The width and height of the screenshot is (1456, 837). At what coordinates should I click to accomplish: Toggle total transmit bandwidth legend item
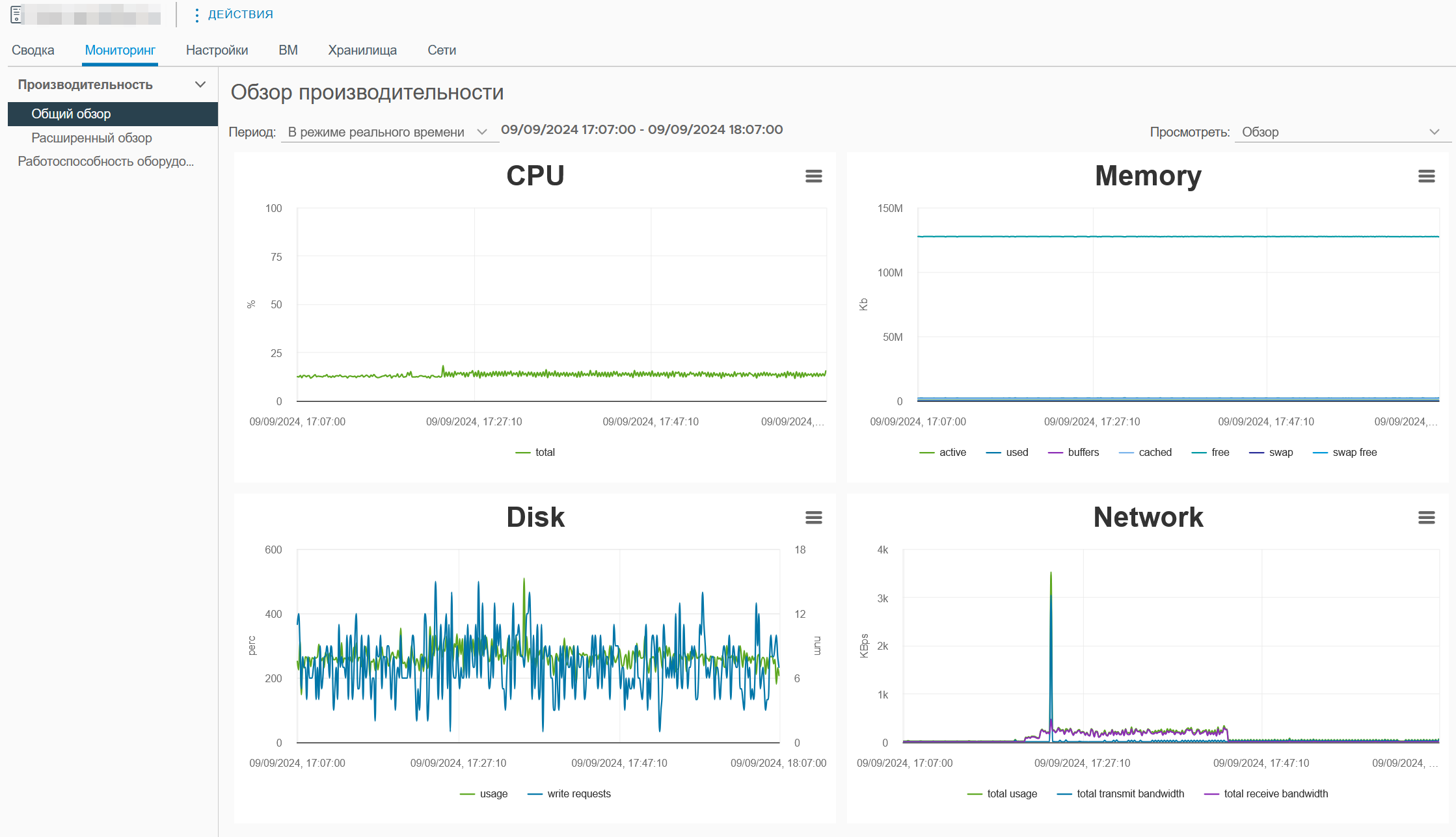coord(1121,793)
